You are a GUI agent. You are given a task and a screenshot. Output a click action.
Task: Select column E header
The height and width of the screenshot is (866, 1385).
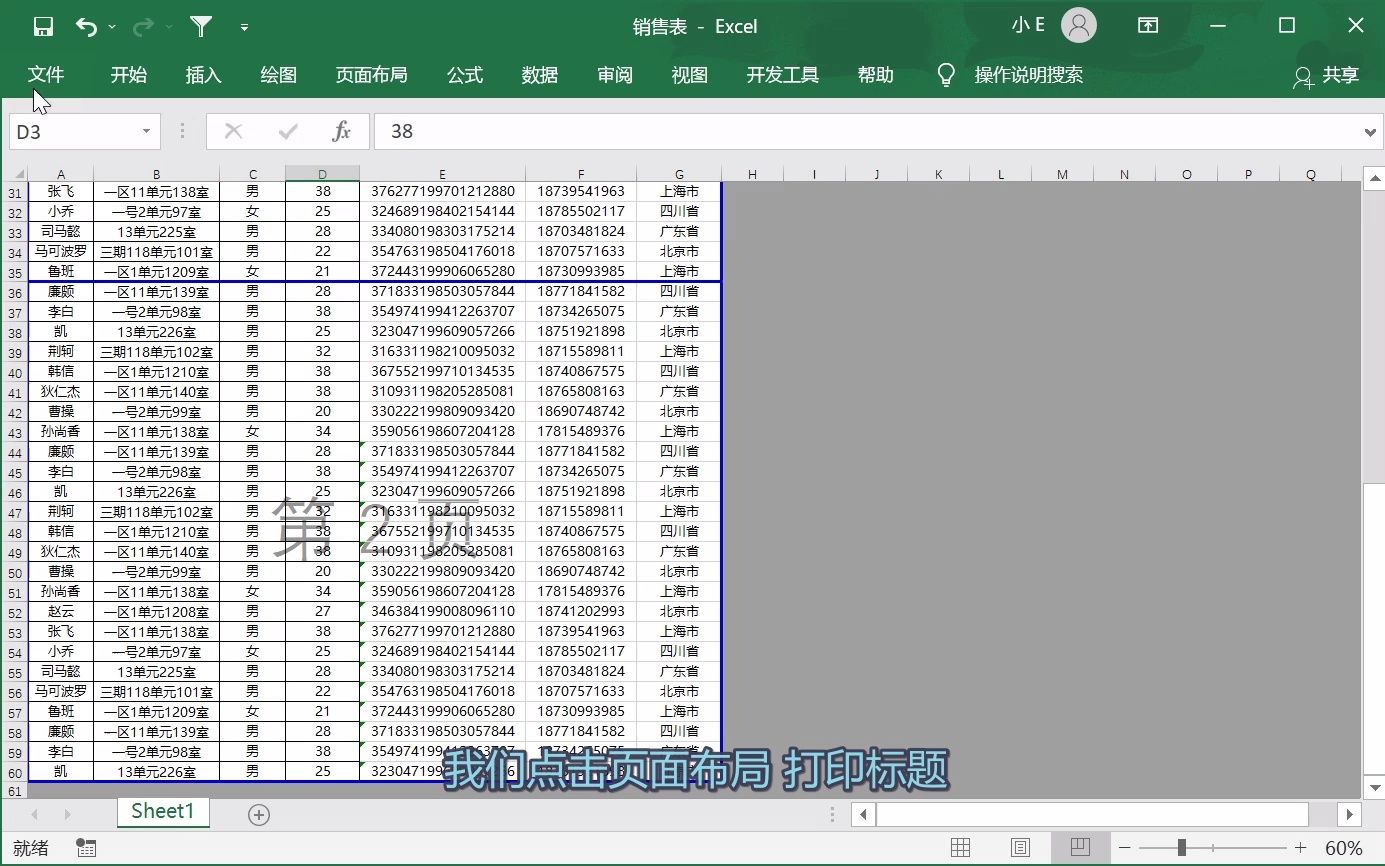click(442, 174)
